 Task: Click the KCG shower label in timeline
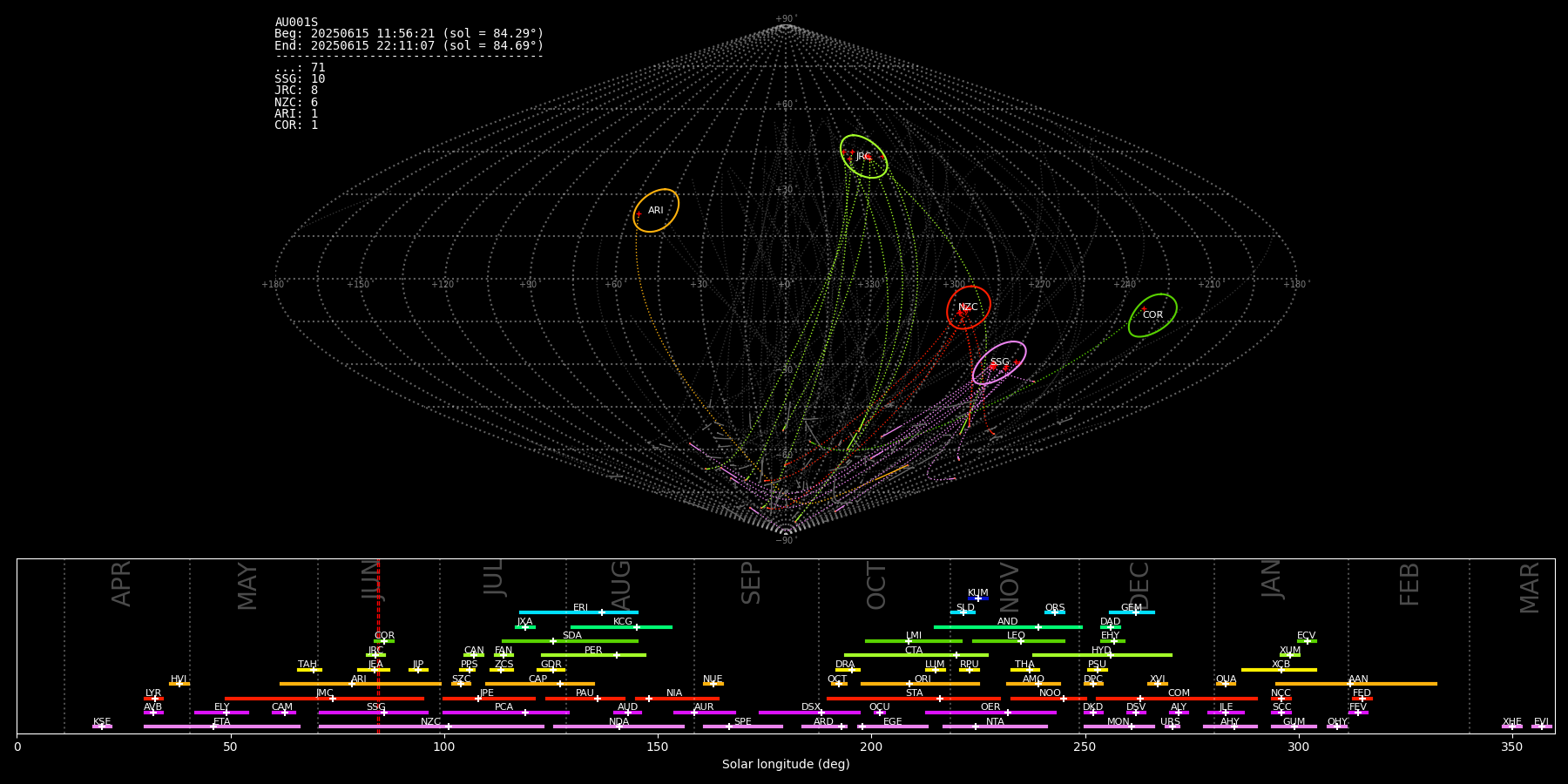pos(623,622)
